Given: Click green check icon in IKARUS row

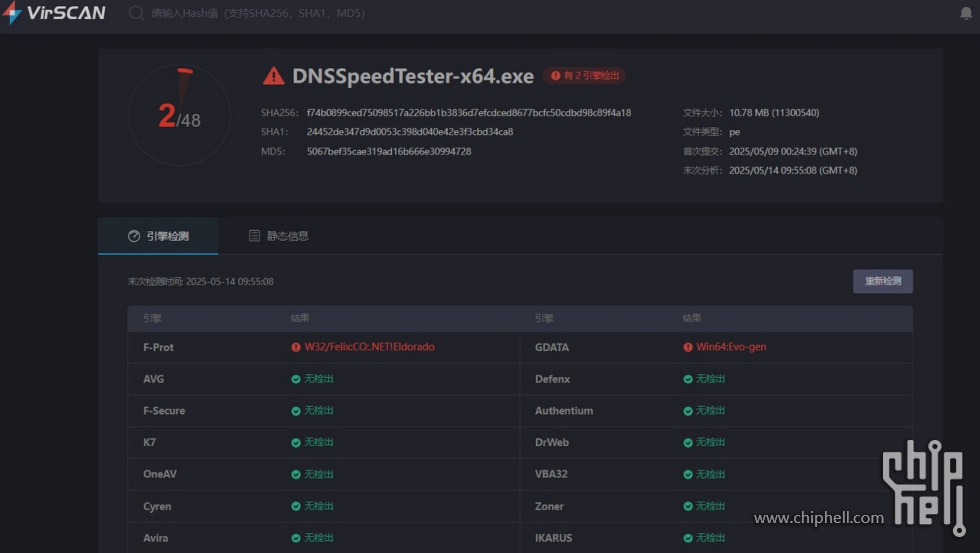Looking at the screenshot, I should [x=688, y=538].
